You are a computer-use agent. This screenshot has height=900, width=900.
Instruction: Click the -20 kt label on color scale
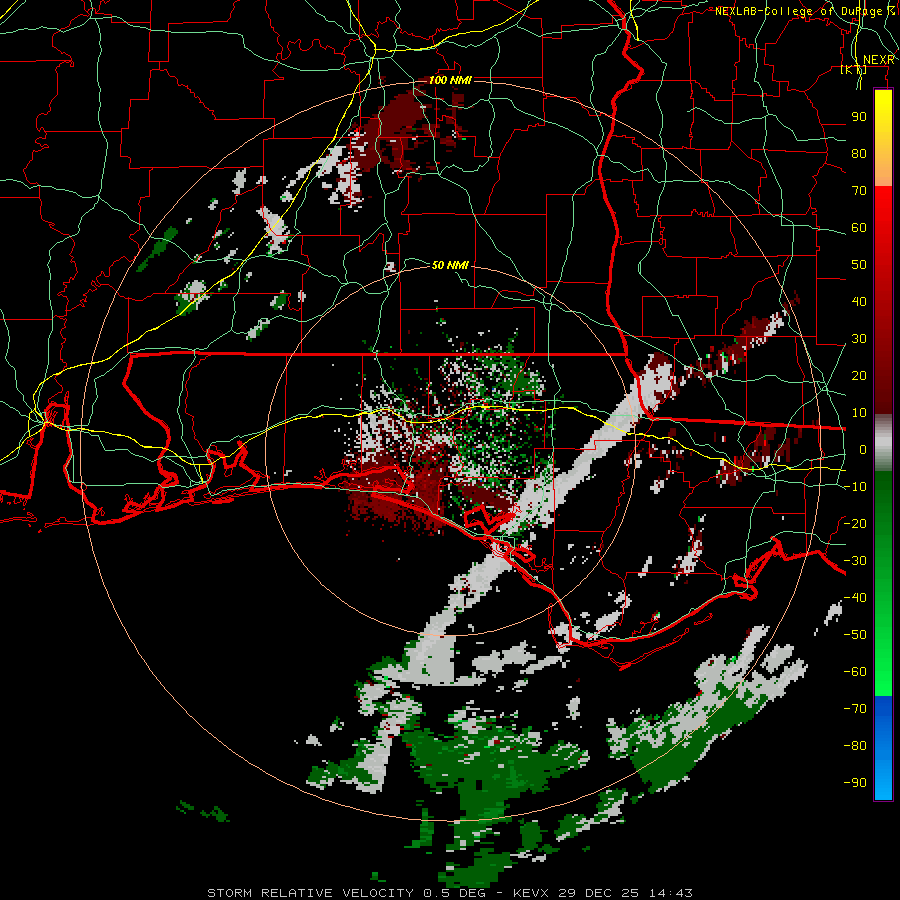coord(855,523)
